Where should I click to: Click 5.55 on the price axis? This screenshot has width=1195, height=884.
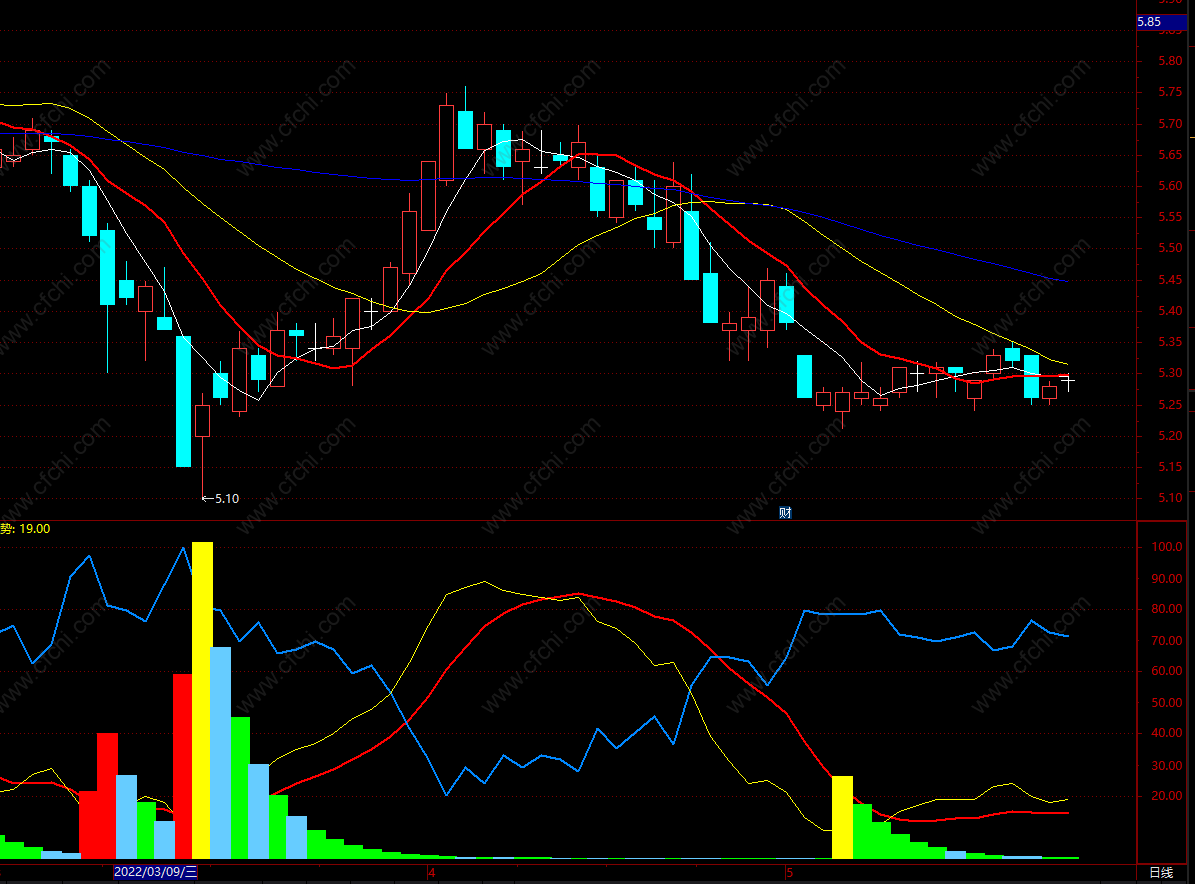coord(1170,217)
